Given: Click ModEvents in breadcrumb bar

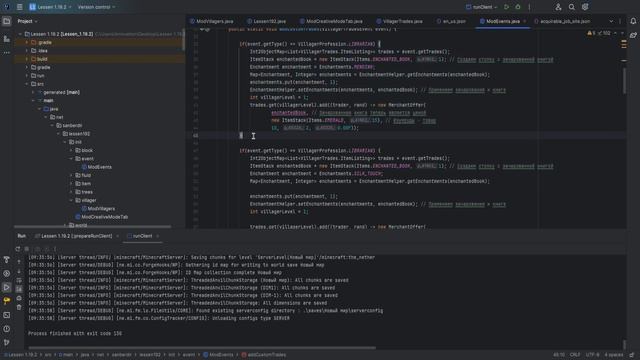Looking at the screenshot, I should pos(218,355).
